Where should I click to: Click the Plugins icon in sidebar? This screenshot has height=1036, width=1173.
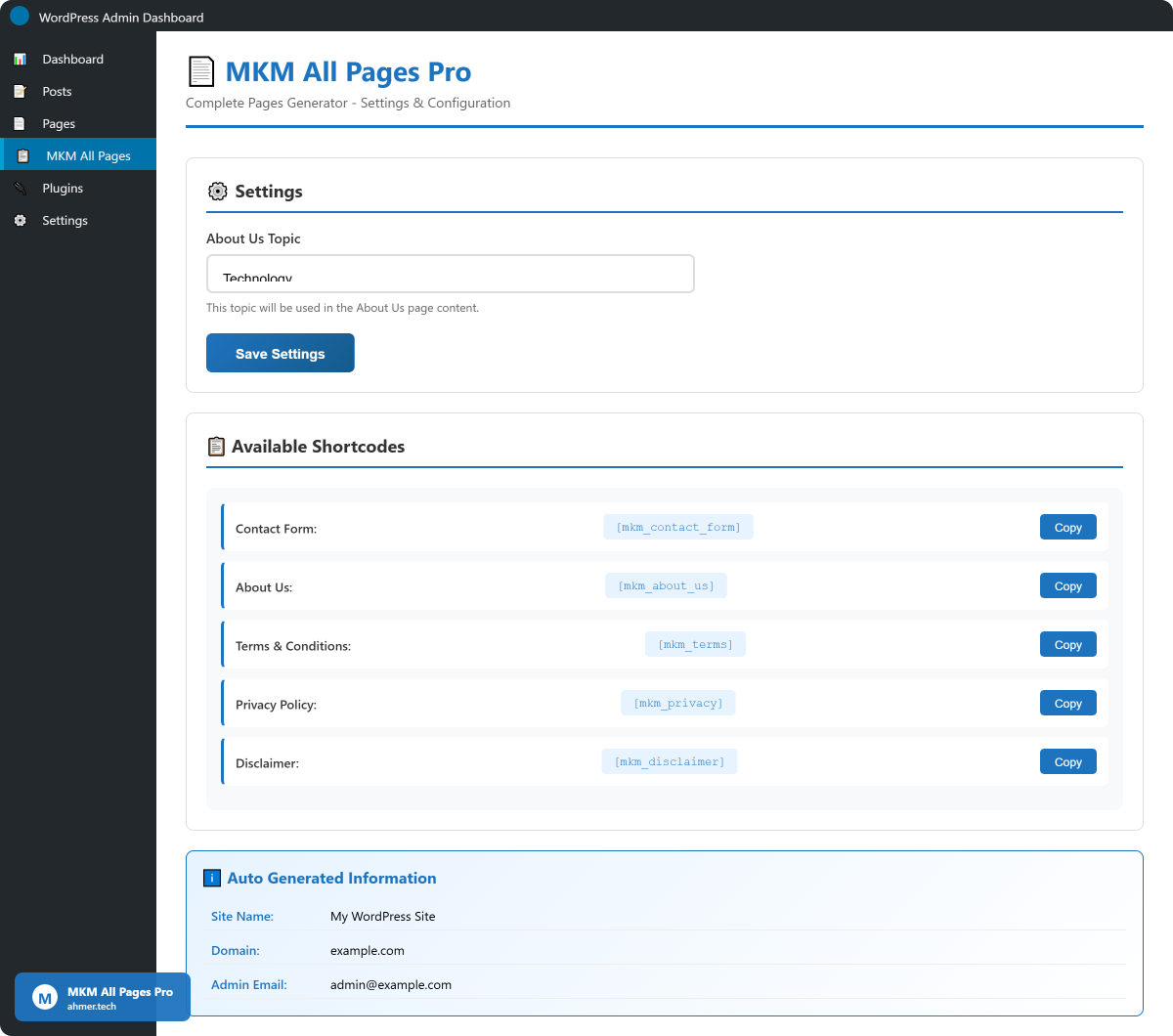20,189
